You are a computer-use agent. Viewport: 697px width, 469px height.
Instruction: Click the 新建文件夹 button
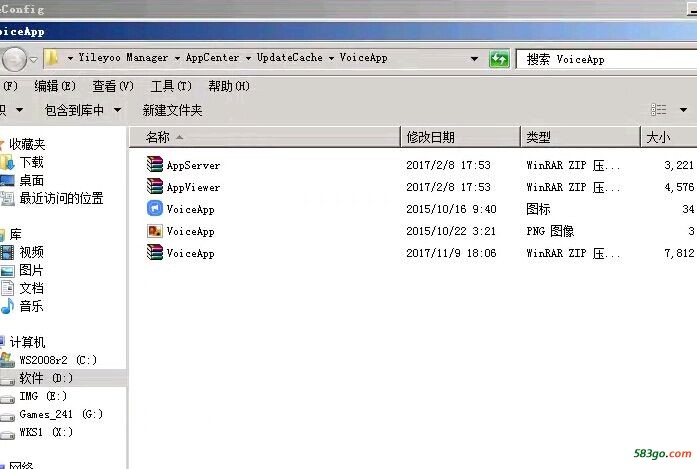tap(172, 110)
